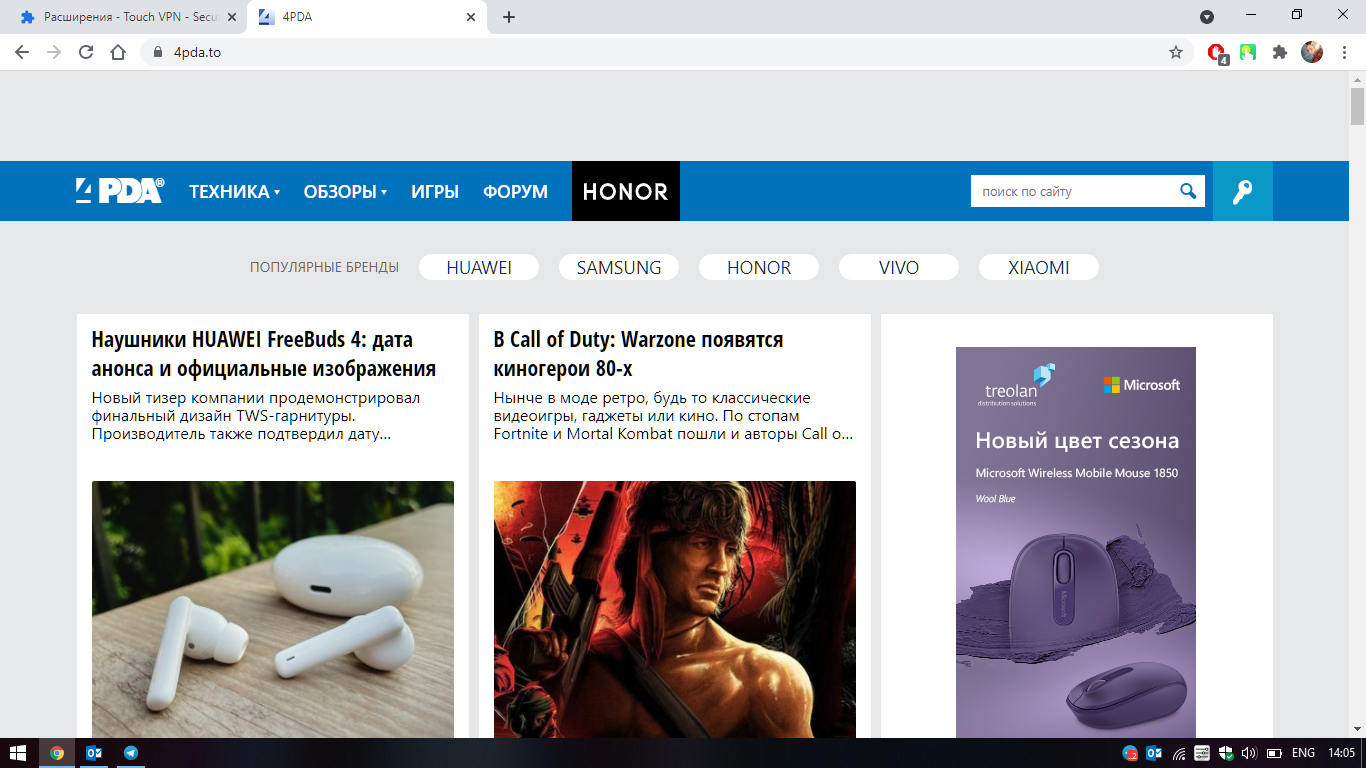Click the browser forward arrow
The image size is (1366, 768).
pos(54,52)
